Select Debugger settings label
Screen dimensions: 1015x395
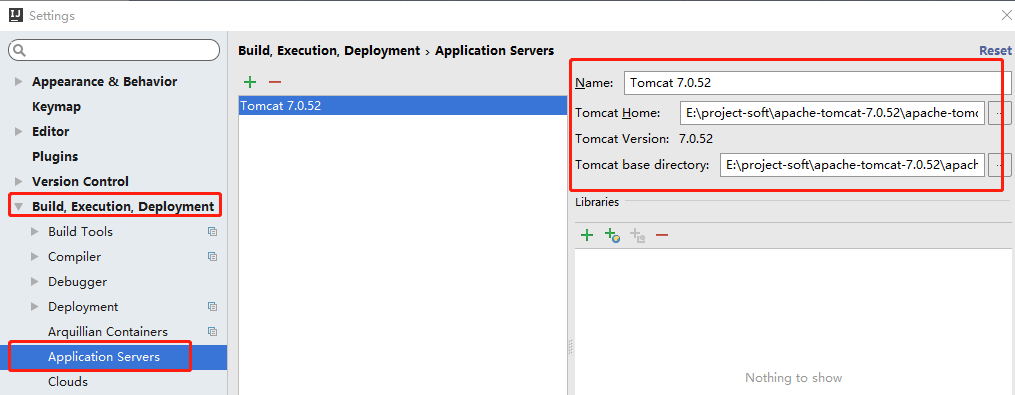tap(78, 282)
